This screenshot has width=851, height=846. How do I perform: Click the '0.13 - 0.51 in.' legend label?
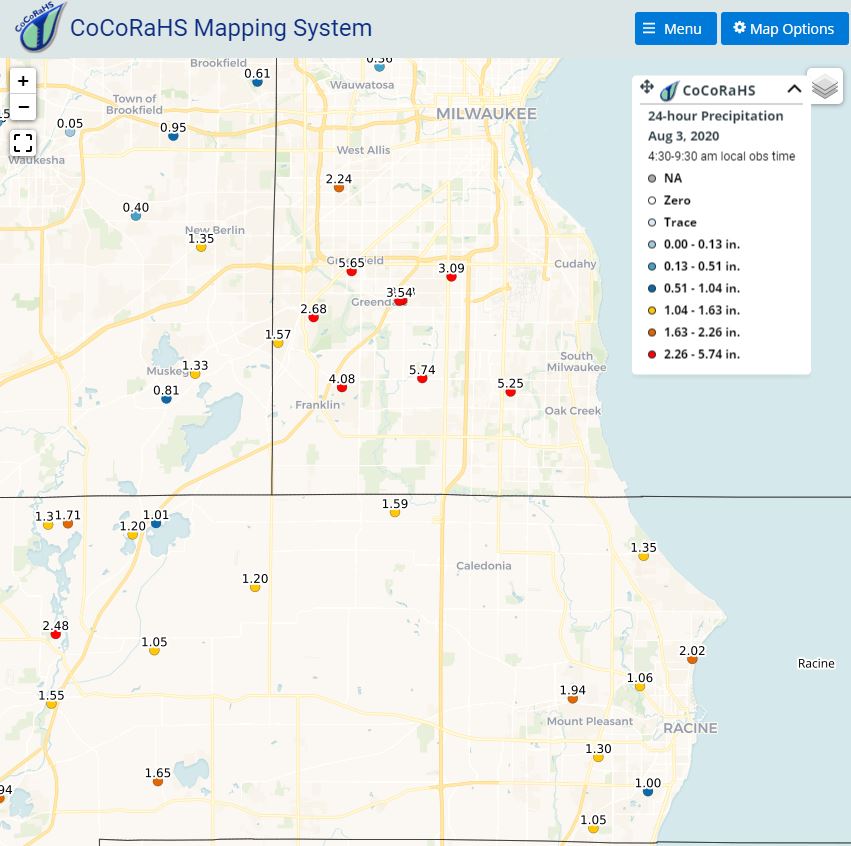702,266
